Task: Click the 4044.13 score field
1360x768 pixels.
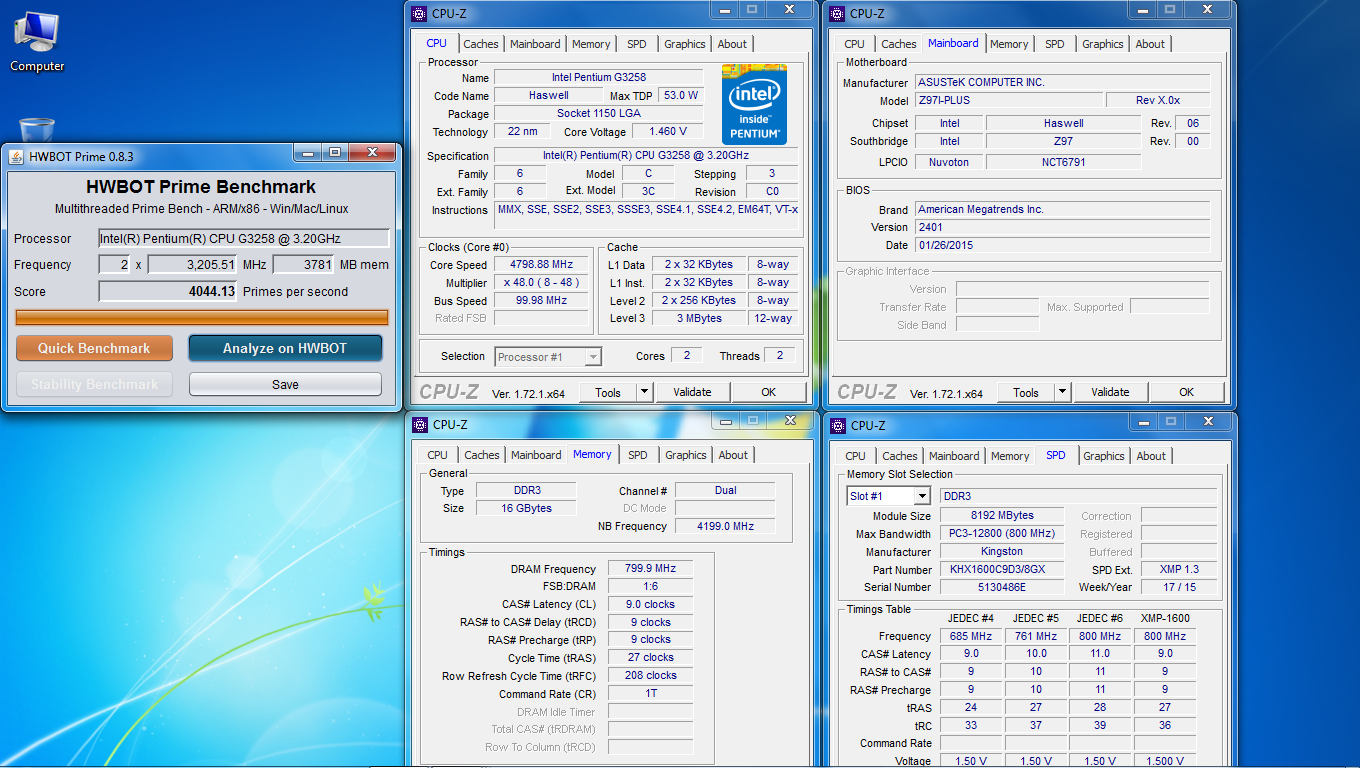Action: coord(168,292)
